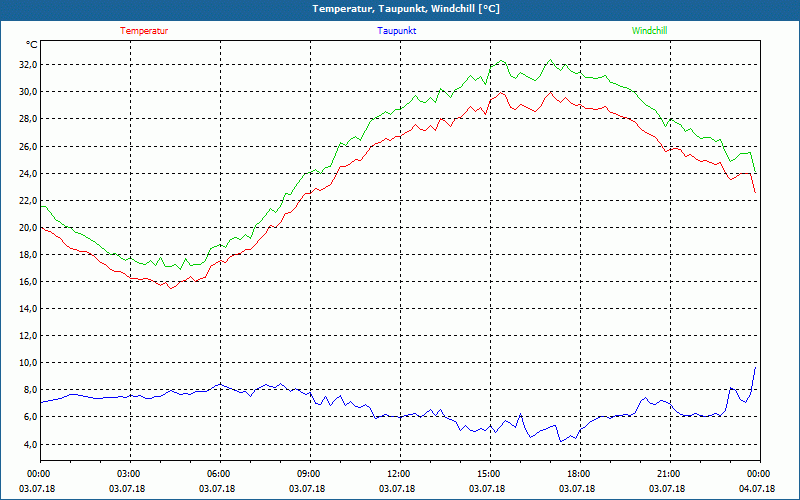Select the 21:00 time label
The height and width of the screenshot is (500, 800).
point(668,474)
